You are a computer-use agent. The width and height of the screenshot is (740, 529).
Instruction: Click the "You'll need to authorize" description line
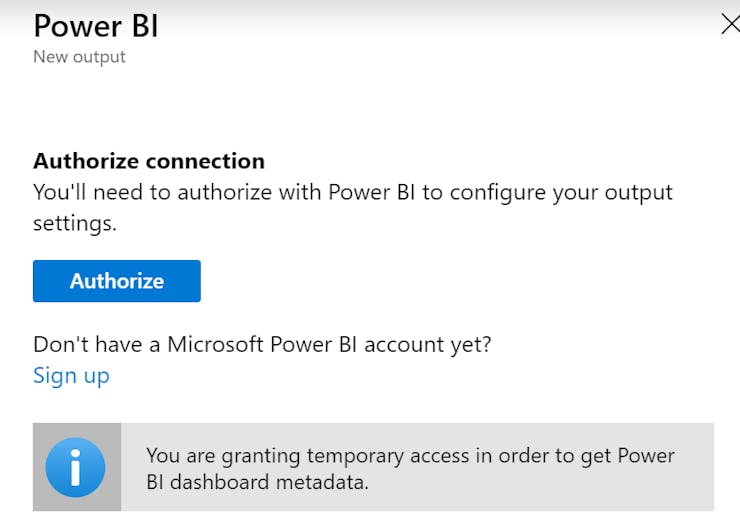[x=353, y=192]
